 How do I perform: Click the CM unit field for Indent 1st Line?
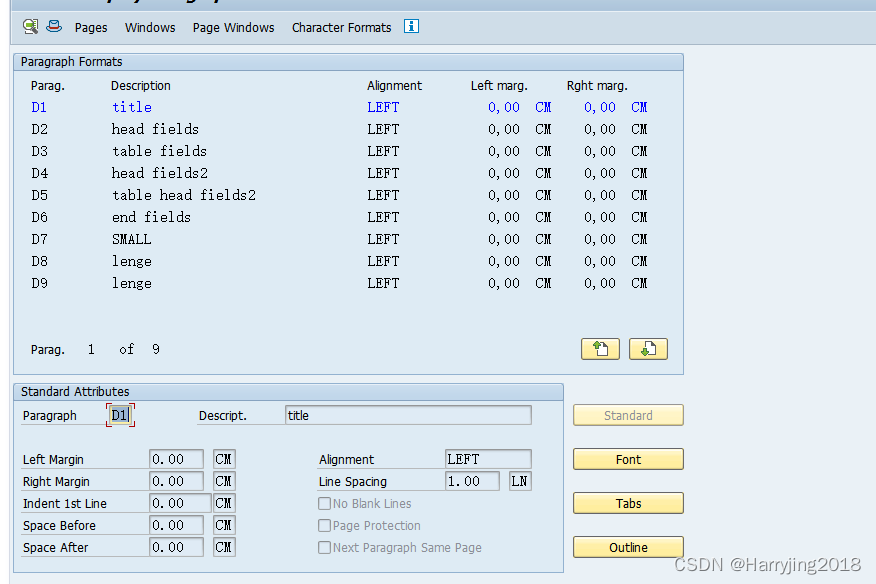coord(224,504)
